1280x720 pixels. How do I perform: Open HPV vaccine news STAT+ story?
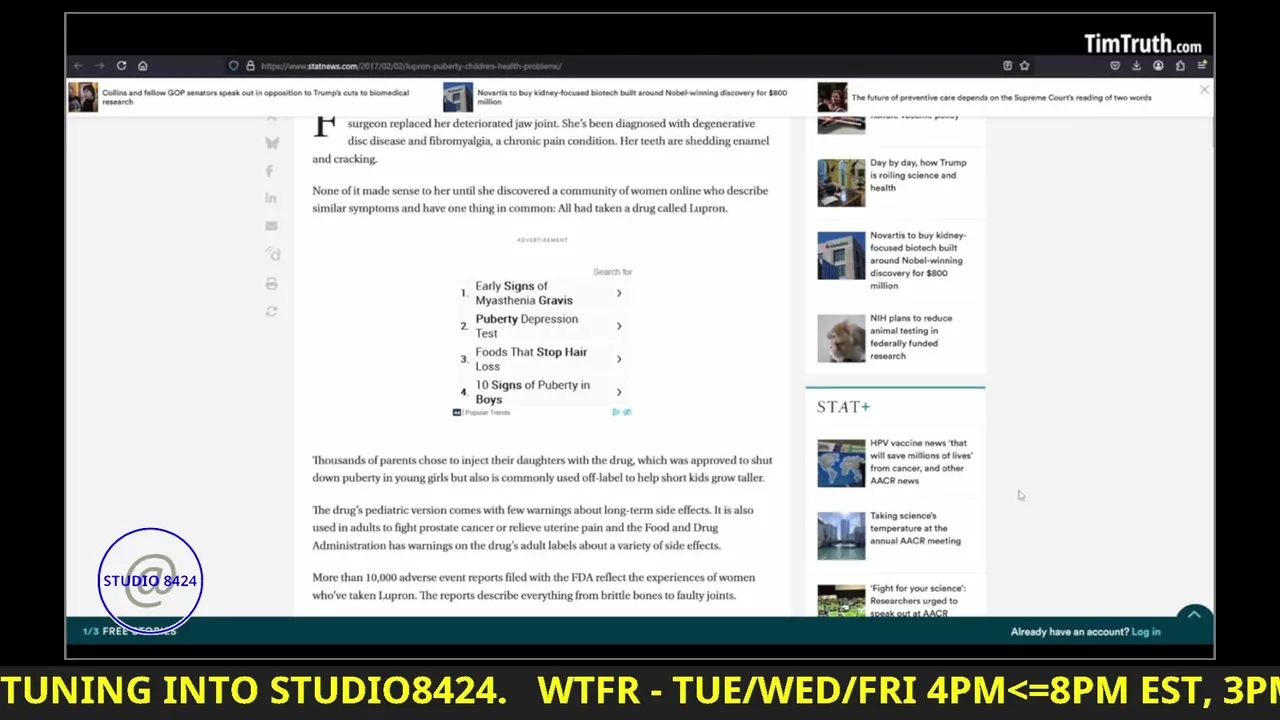pyautogui.click(x=921, y=461)
